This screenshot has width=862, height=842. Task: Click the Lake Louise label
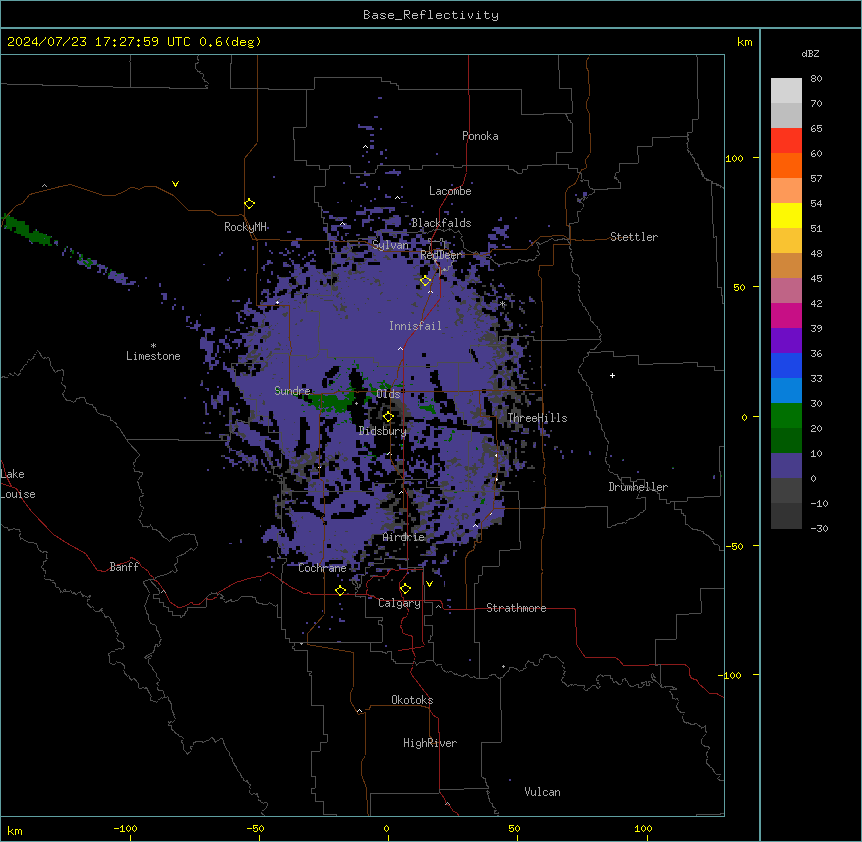(18, 484)
